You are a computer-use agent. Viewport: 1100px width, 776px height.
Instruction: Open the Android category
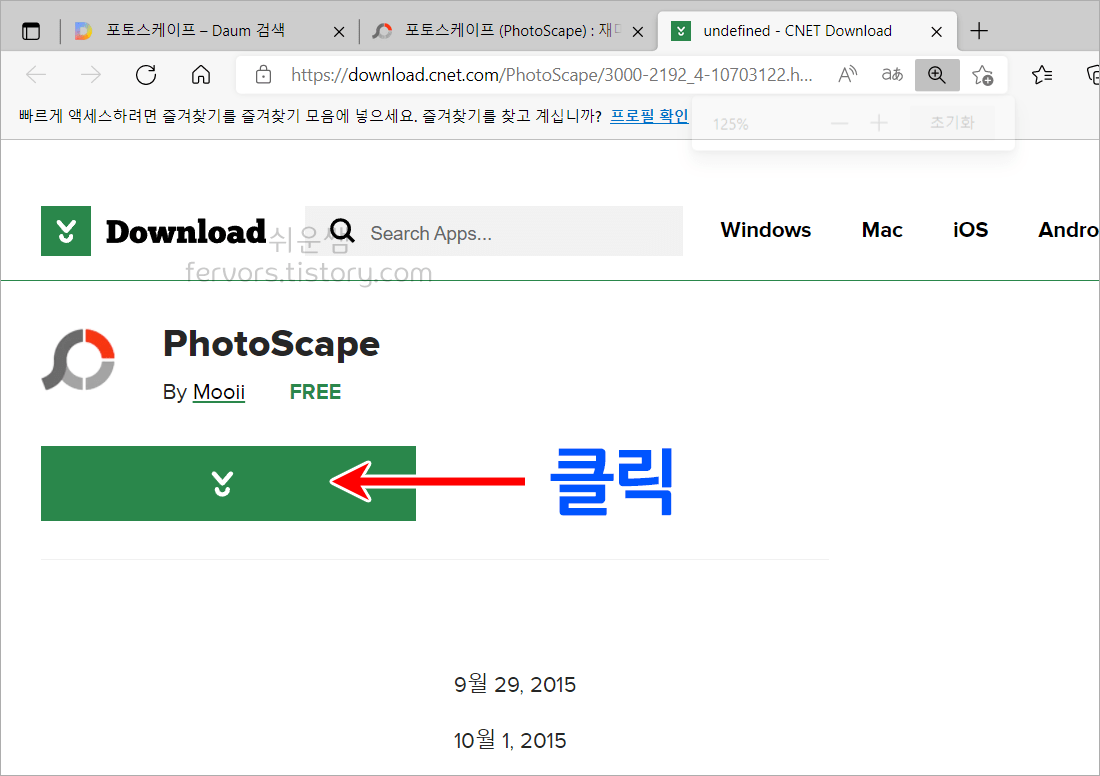[x=1068, y=230]
